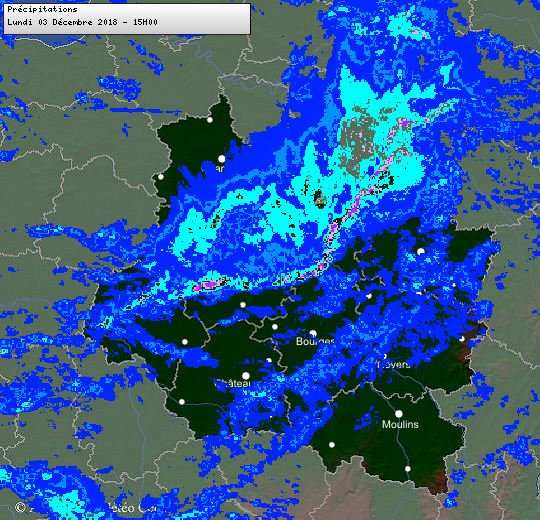Select the southwestern dot below Château on river
The height and width of the screenshot is (520, 540).
tap(182, 402)
